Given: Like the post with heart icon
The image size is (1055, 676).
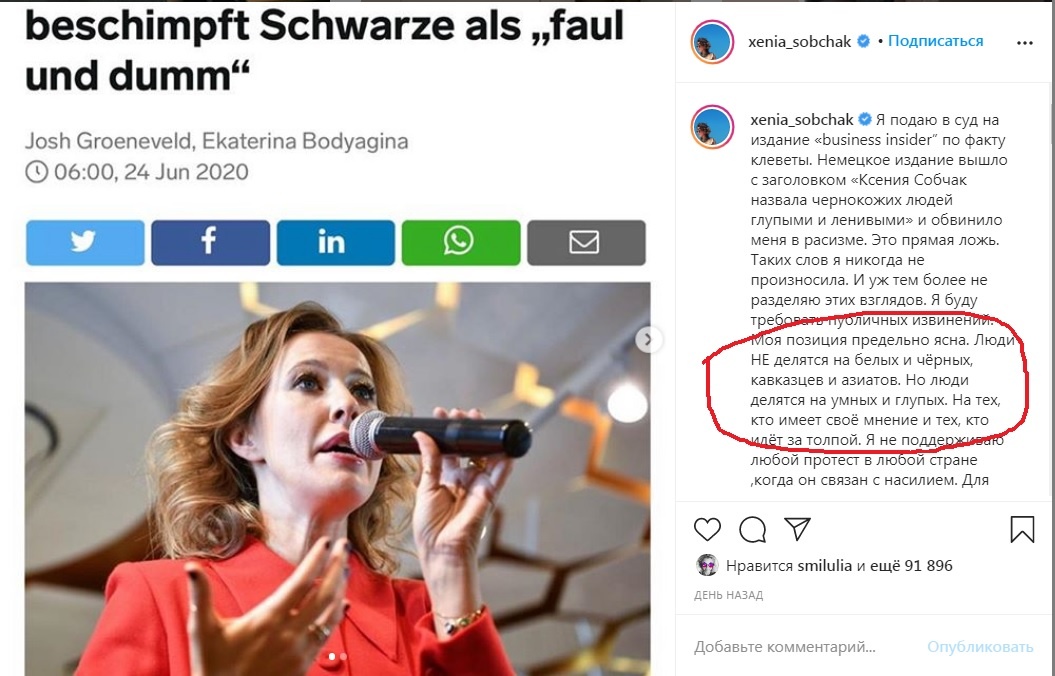Looking at the screenshot, I should [707, 529].
